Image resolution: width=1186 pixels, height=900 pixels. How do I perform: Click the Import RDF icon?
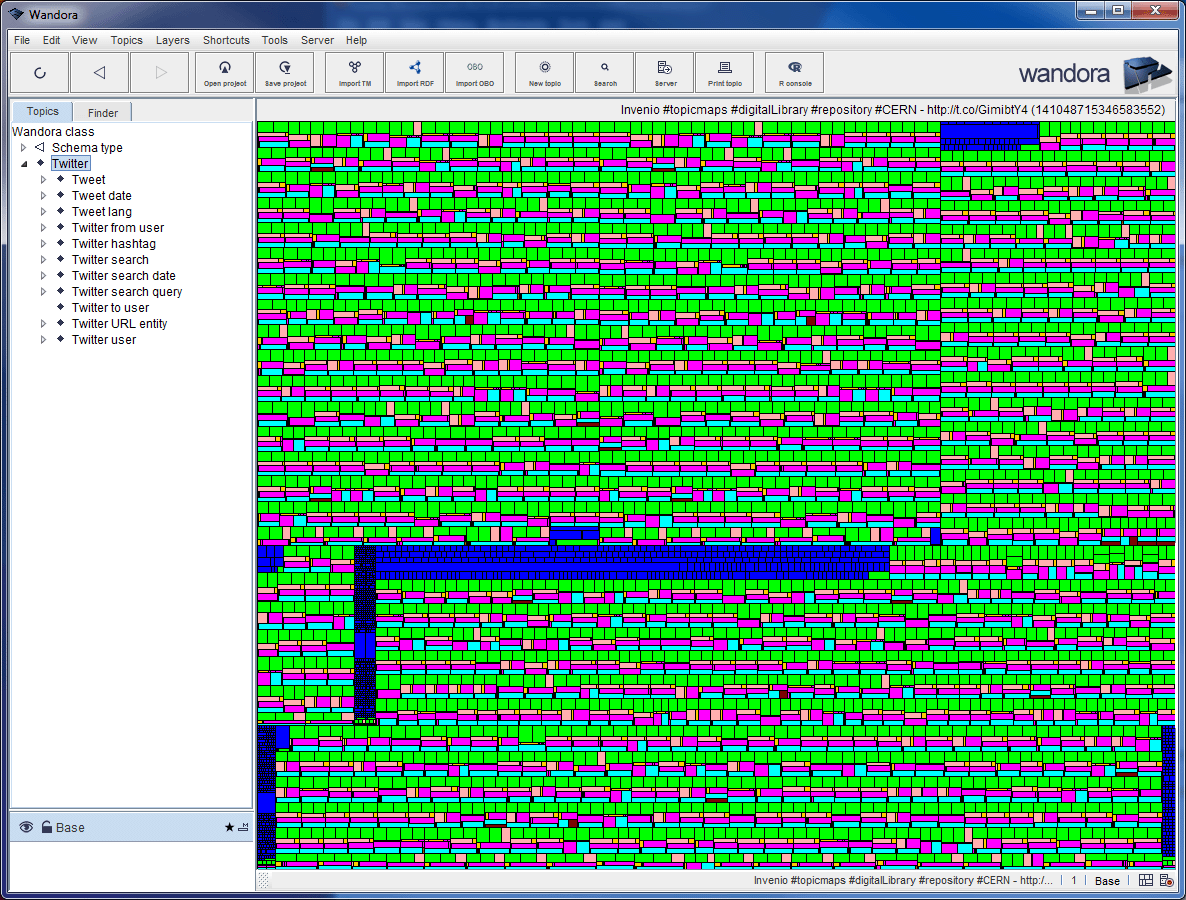(x=415, y=72)
